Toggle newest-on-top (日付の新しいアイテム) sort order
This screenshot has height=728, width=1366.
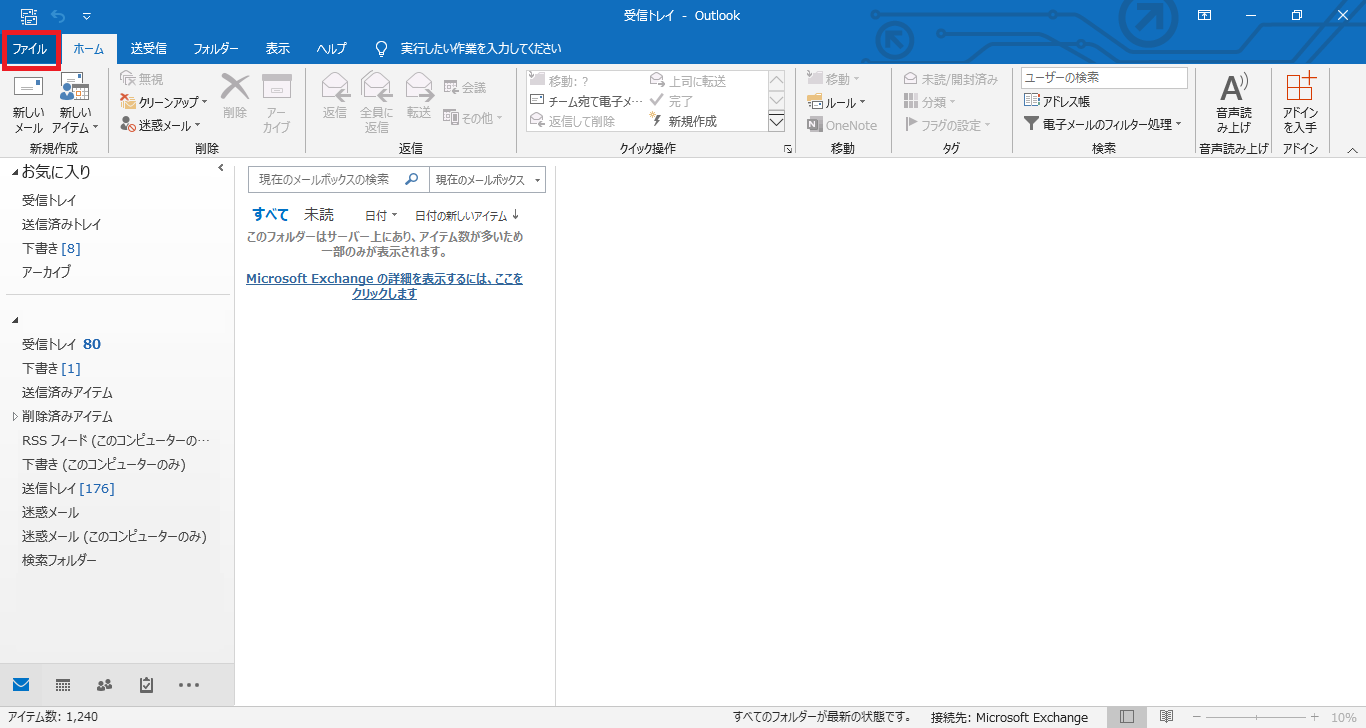click(x=467, y=215)
